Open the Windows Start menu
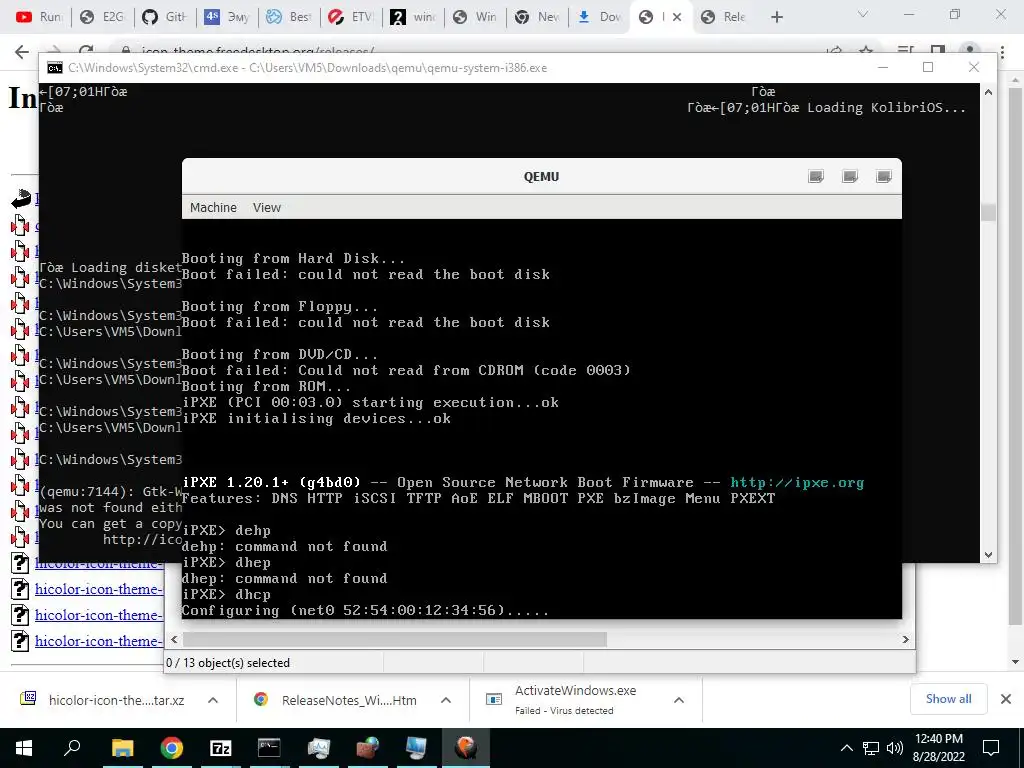Screen dimensions: 1024x768 pos(24,748)
